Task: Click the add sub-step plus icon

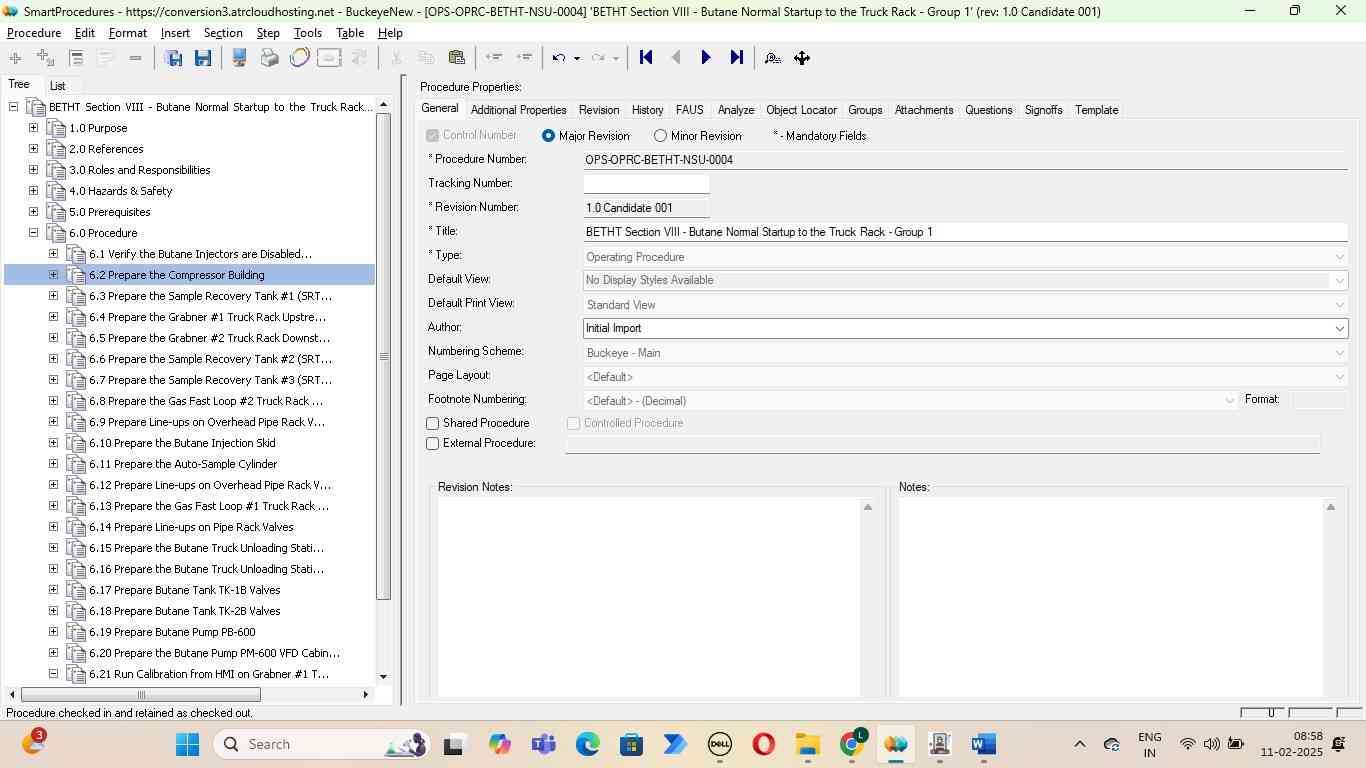Action: pyautogui.click(x=45, y=58)
